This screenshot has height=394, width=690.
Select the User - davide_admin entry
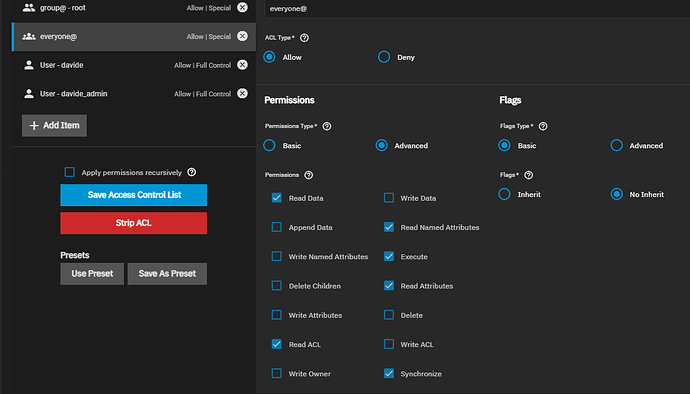[x=134, y=94]
